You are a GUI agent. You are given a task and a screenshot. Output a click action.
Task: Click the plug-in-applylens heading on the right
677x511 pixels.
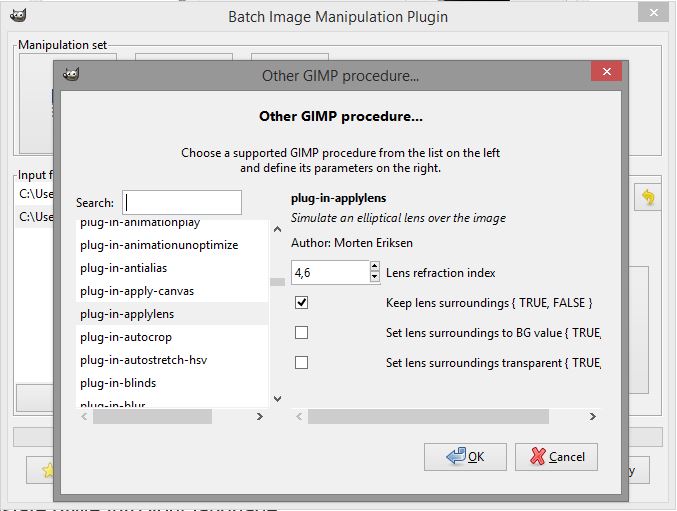(x=338, y=198)
